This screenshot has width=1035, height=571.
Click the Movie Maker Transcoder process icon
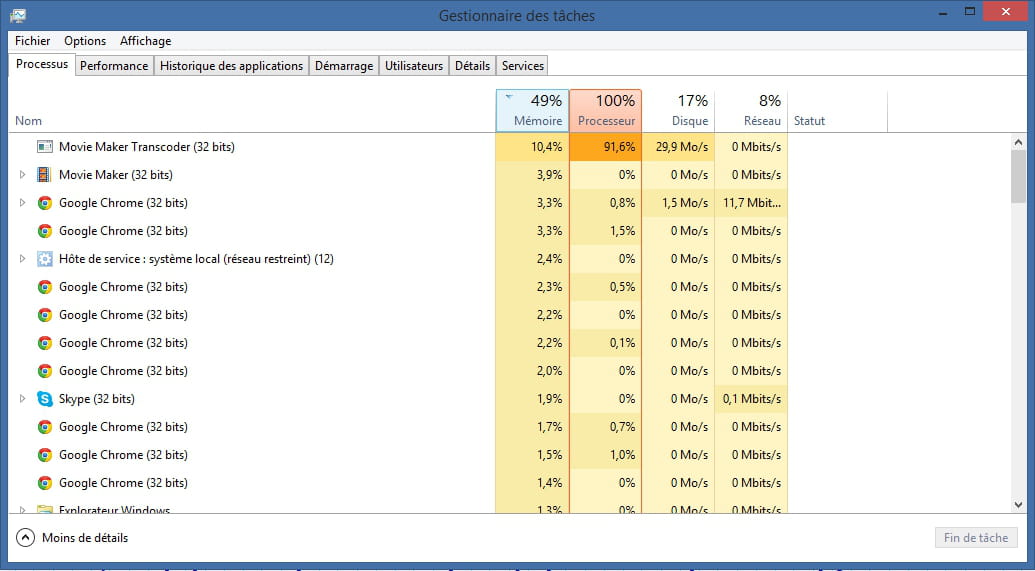coord(44,147)
